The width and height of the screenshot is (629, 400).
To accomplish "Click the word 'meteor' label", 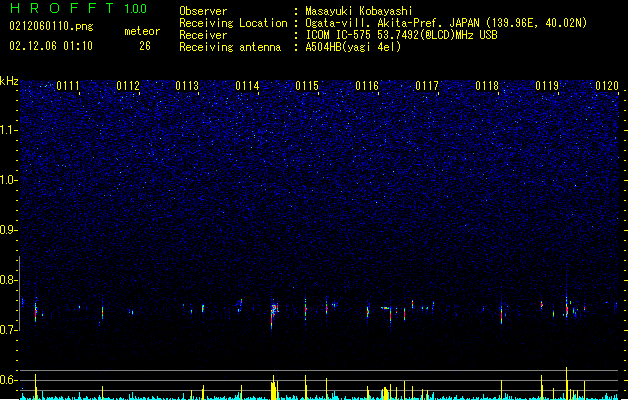I will tap(142, 31).
